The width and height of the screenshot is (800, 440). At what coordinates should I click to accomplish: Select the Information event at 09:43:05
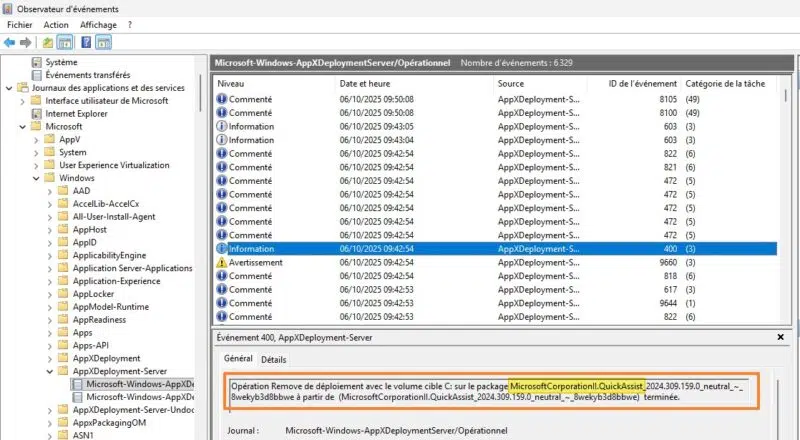495,127
